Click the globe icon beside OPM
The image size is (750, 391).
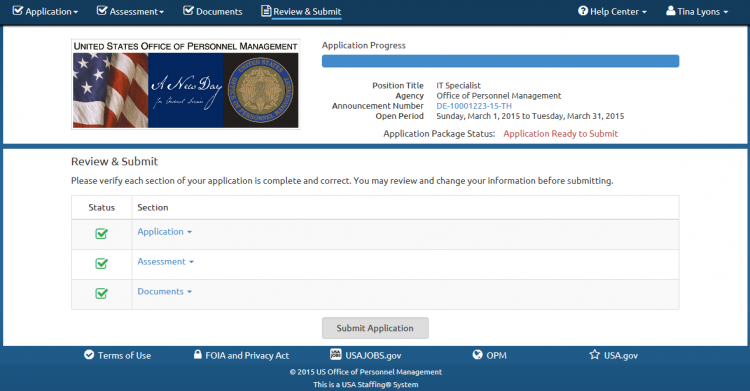tap(477, 355)
